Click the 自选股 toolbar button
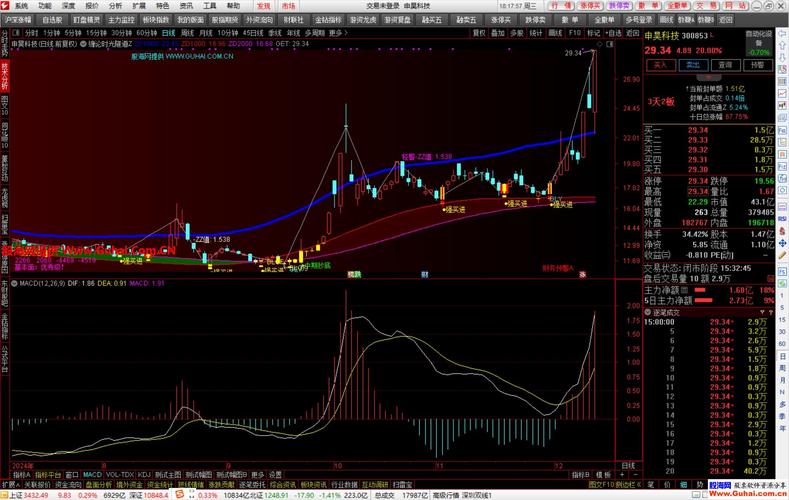 pos(52,20)
